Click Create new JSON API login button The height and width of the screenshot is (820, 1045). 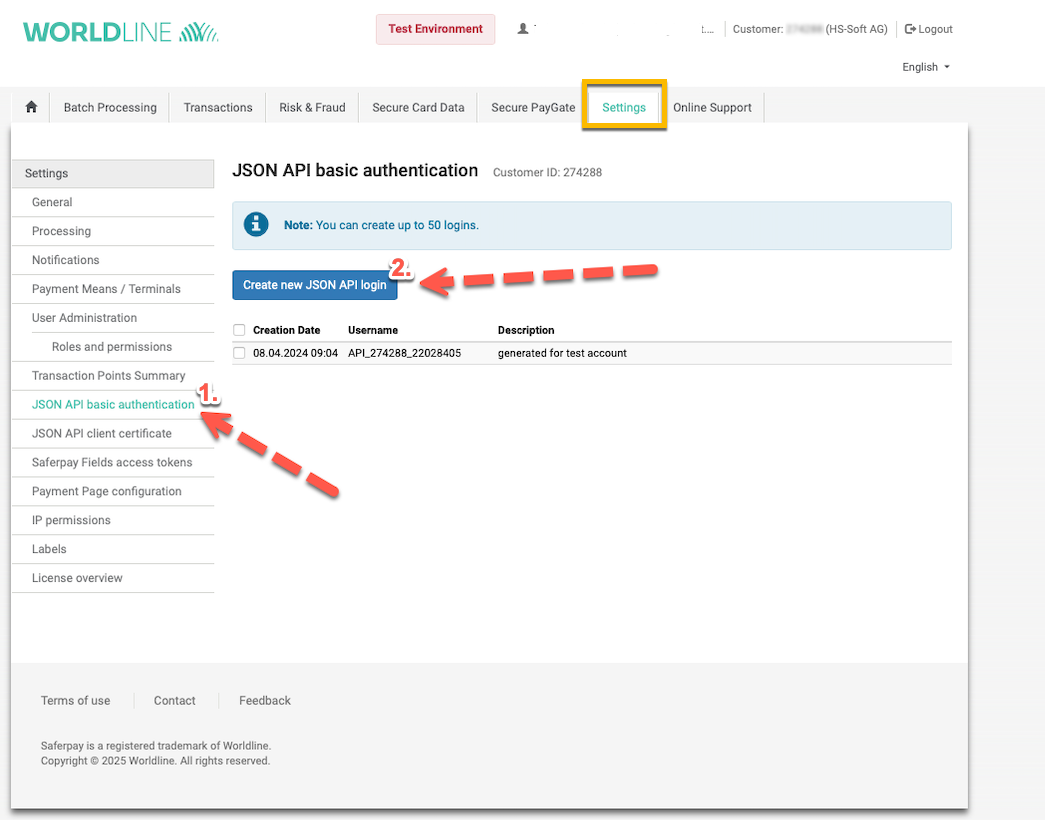315,285
